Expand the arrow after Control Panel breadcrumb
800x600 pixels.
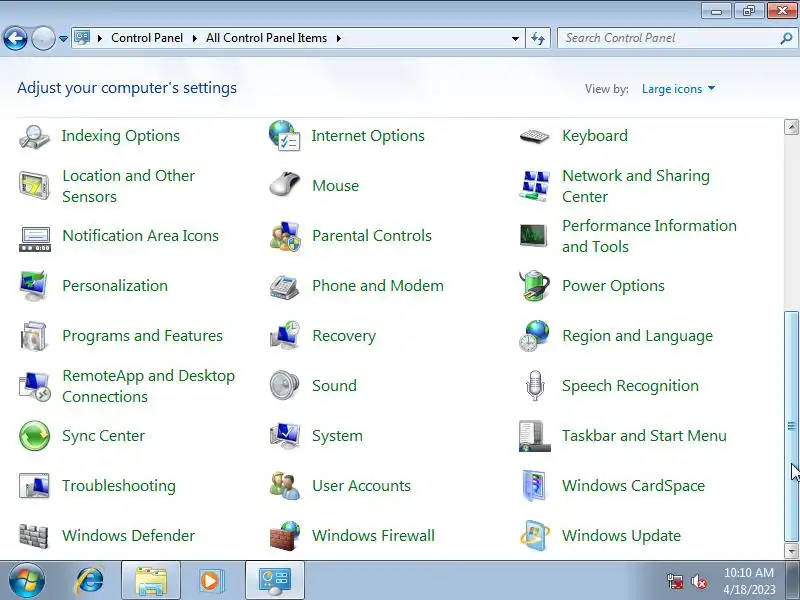pyautogui.click(x=194, y=38)
